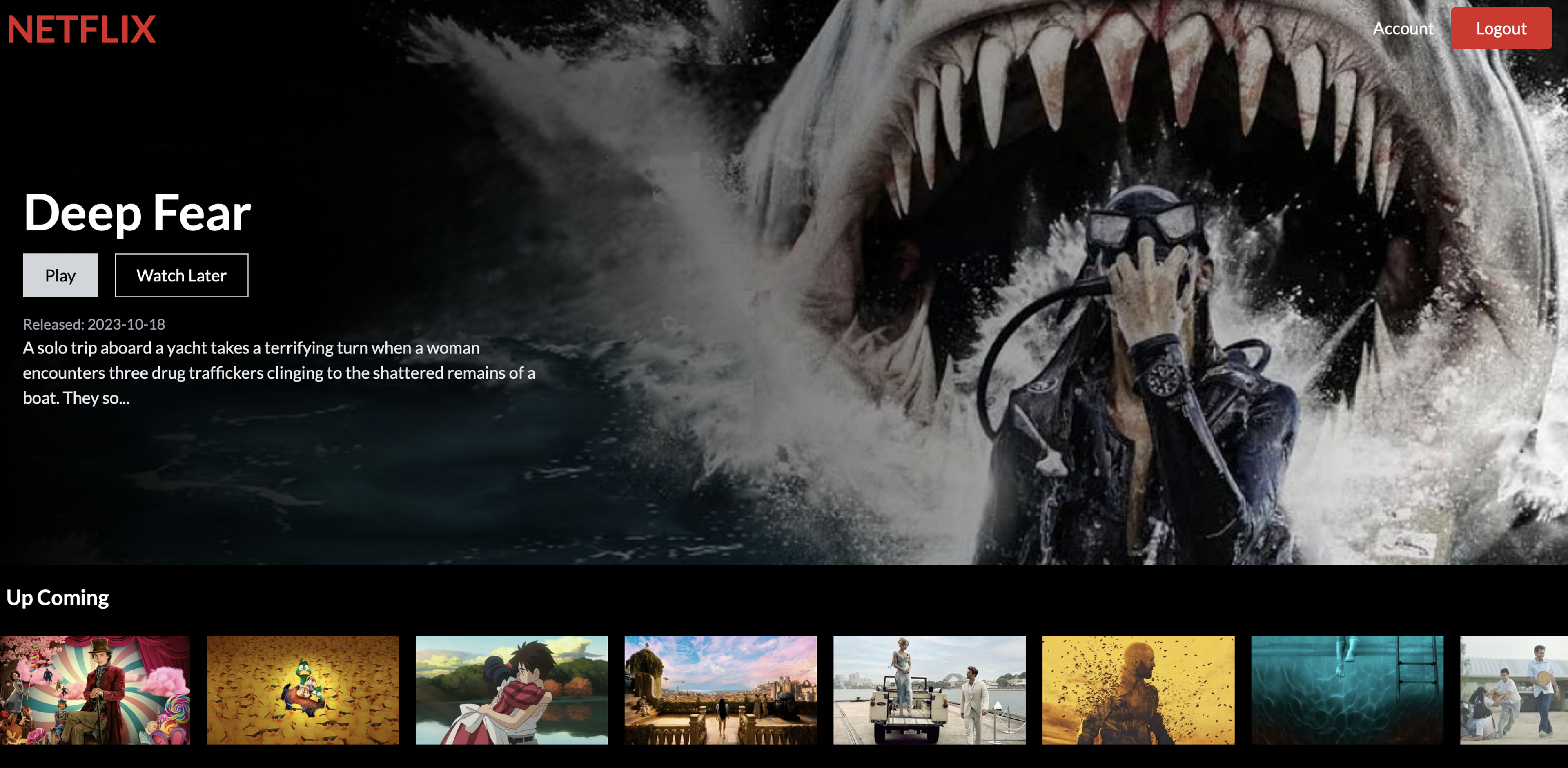
Task: Add Deep Fear to Watch Later
Action: pos(181,275)
